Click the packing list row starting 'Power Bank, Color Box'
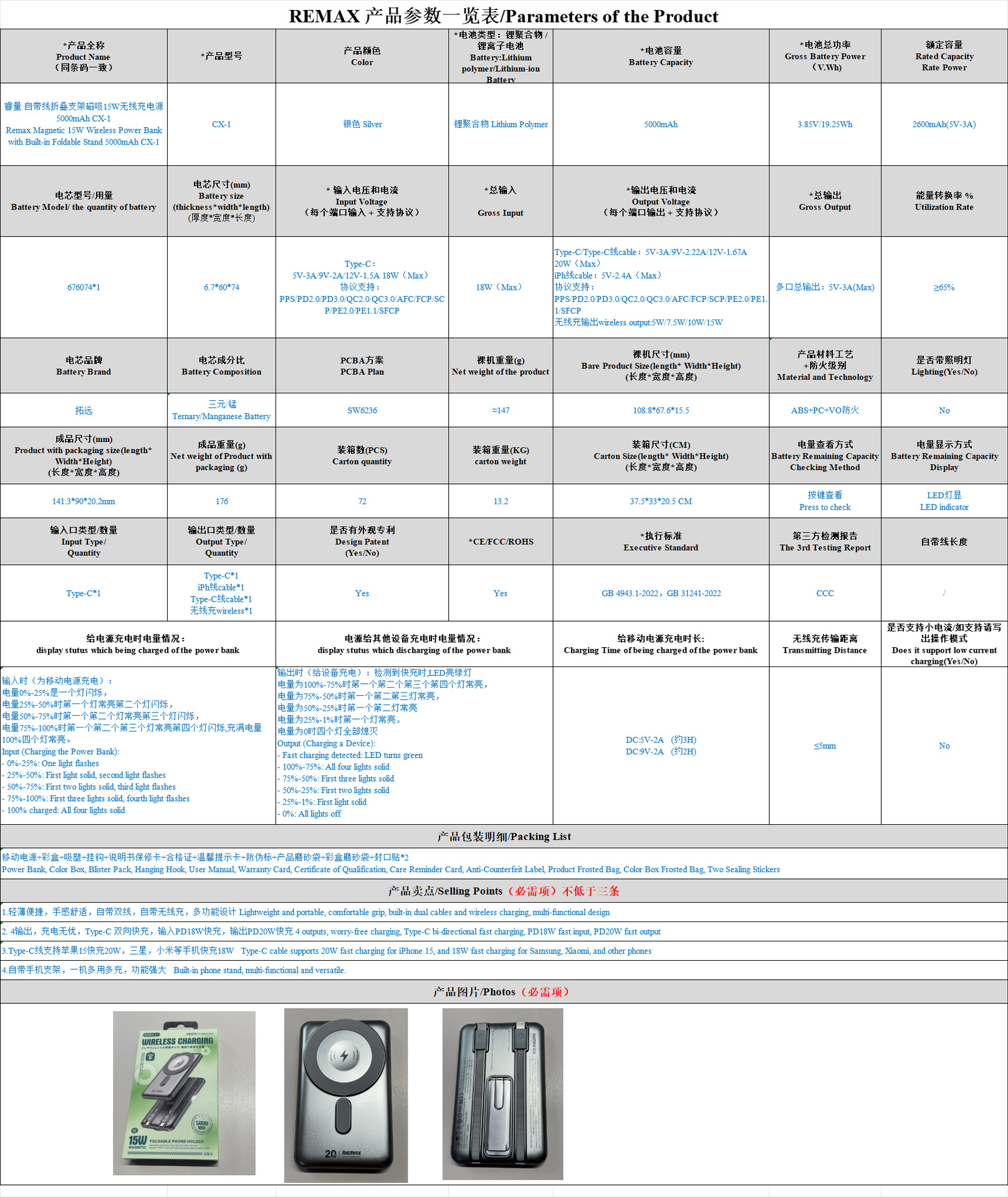 click(504, 863)
